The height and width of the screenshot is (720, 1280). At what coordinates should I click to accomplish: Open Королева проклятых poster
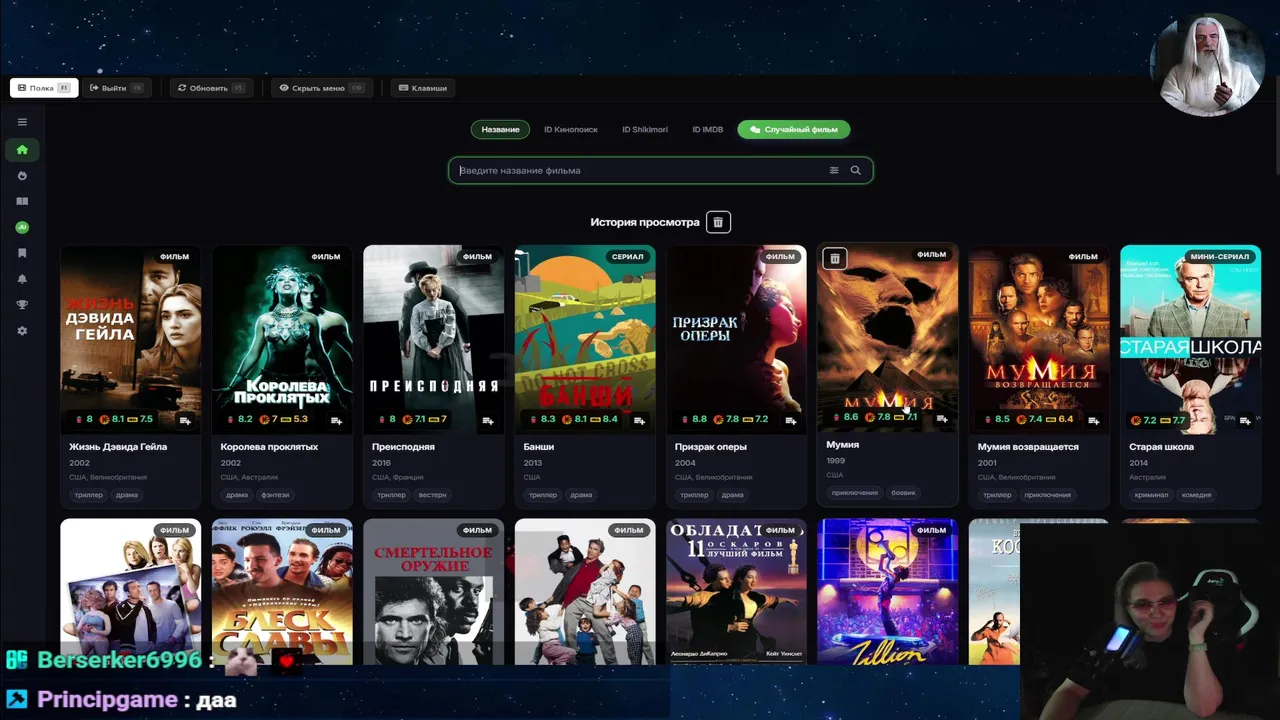[282, 339]
